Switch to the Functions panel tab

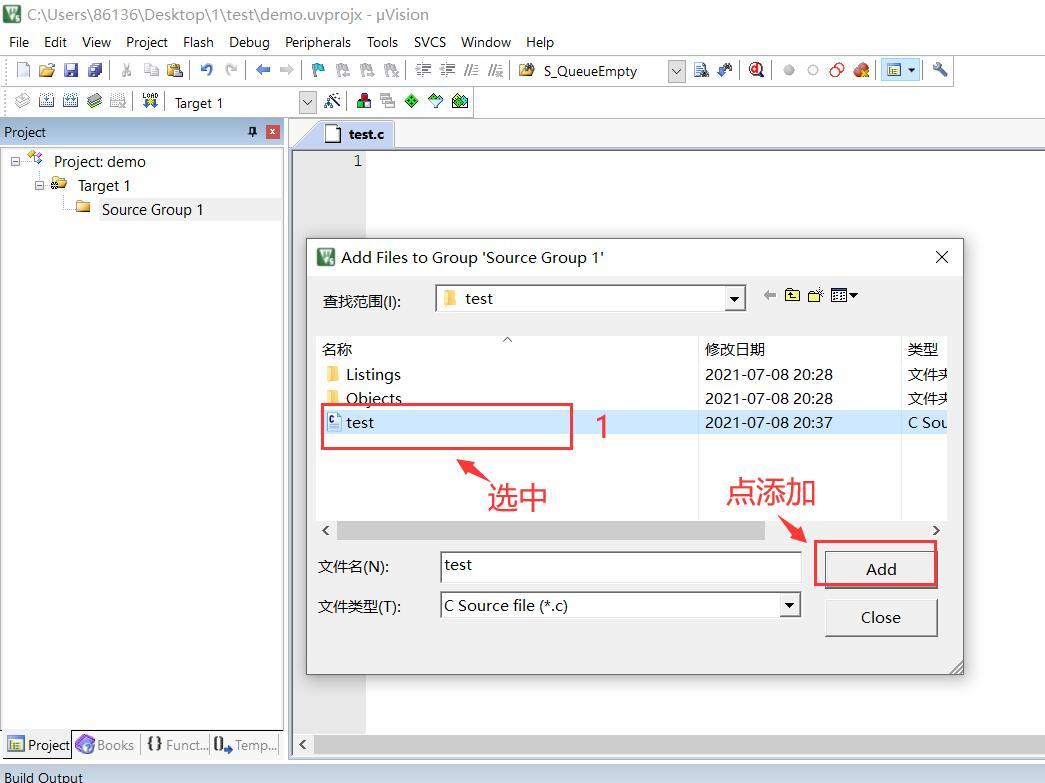click(177, 744)
